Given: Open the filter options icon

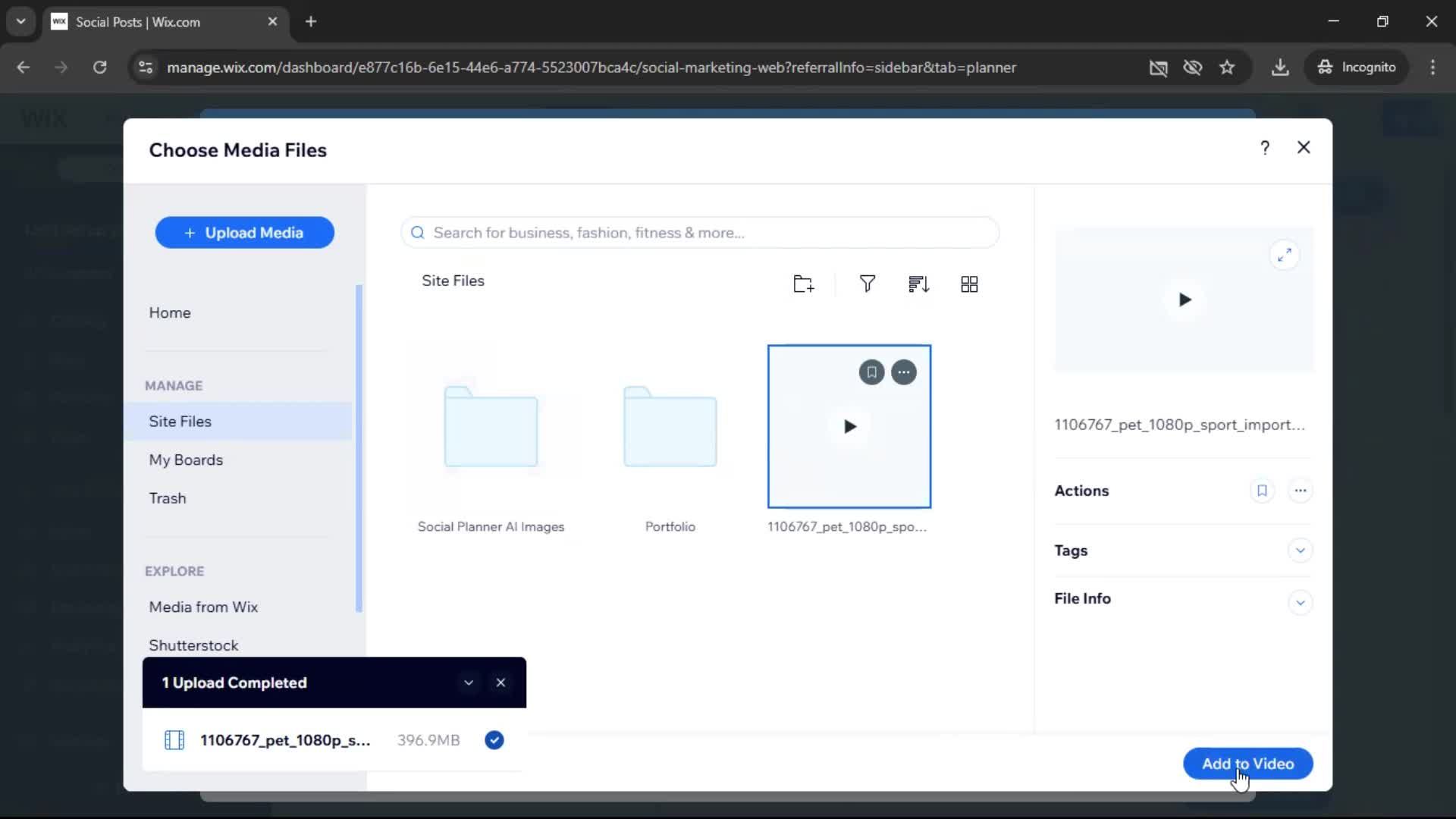Looking at the screenshot, I should [x=867, y=284].
